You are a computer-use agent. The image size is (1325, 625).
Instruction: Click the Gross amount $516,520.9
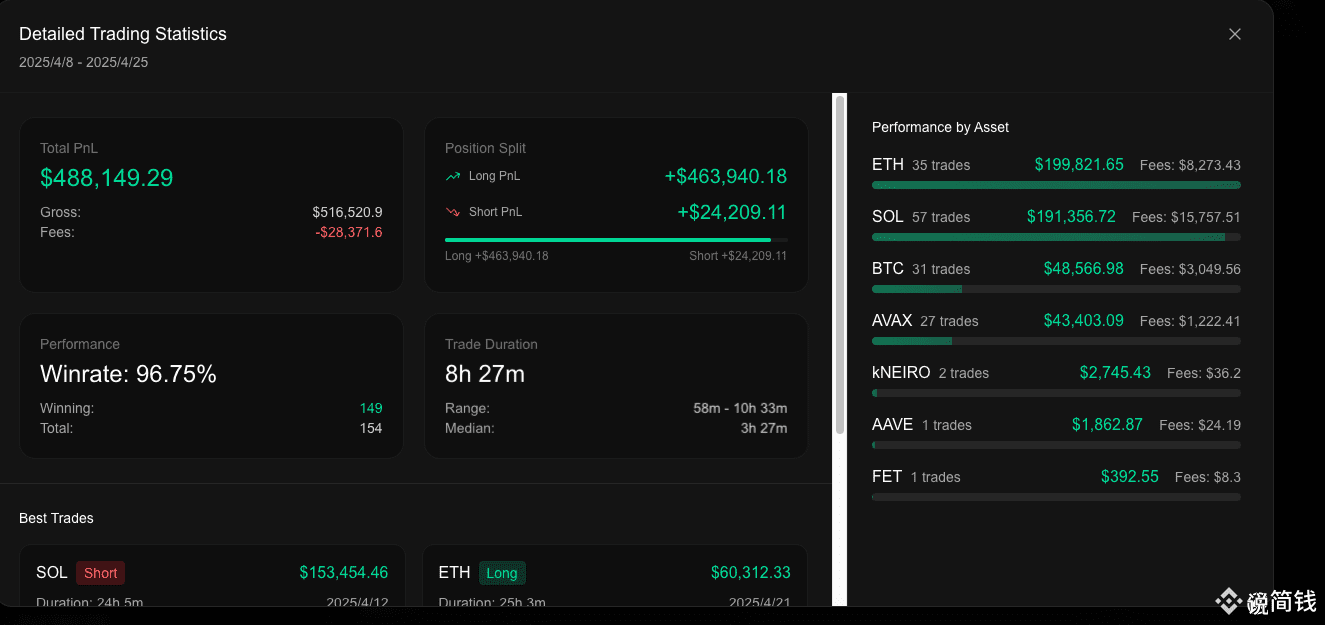coord(347,212)
